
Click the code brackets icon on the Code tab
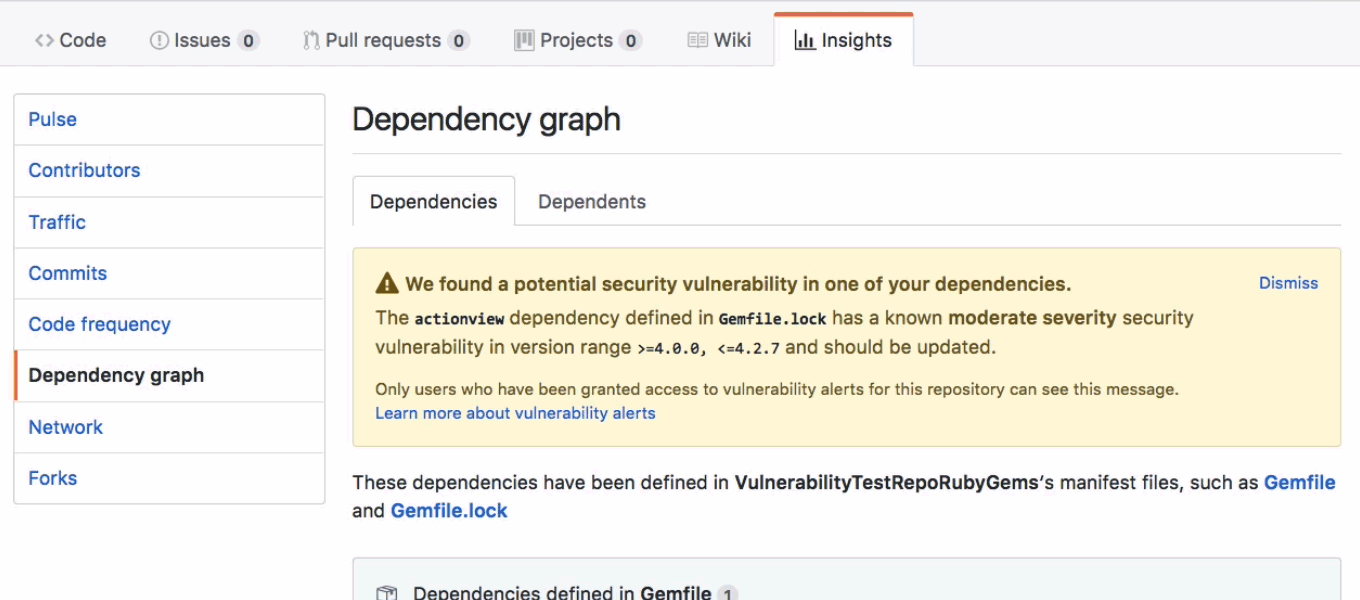point(42,40)
